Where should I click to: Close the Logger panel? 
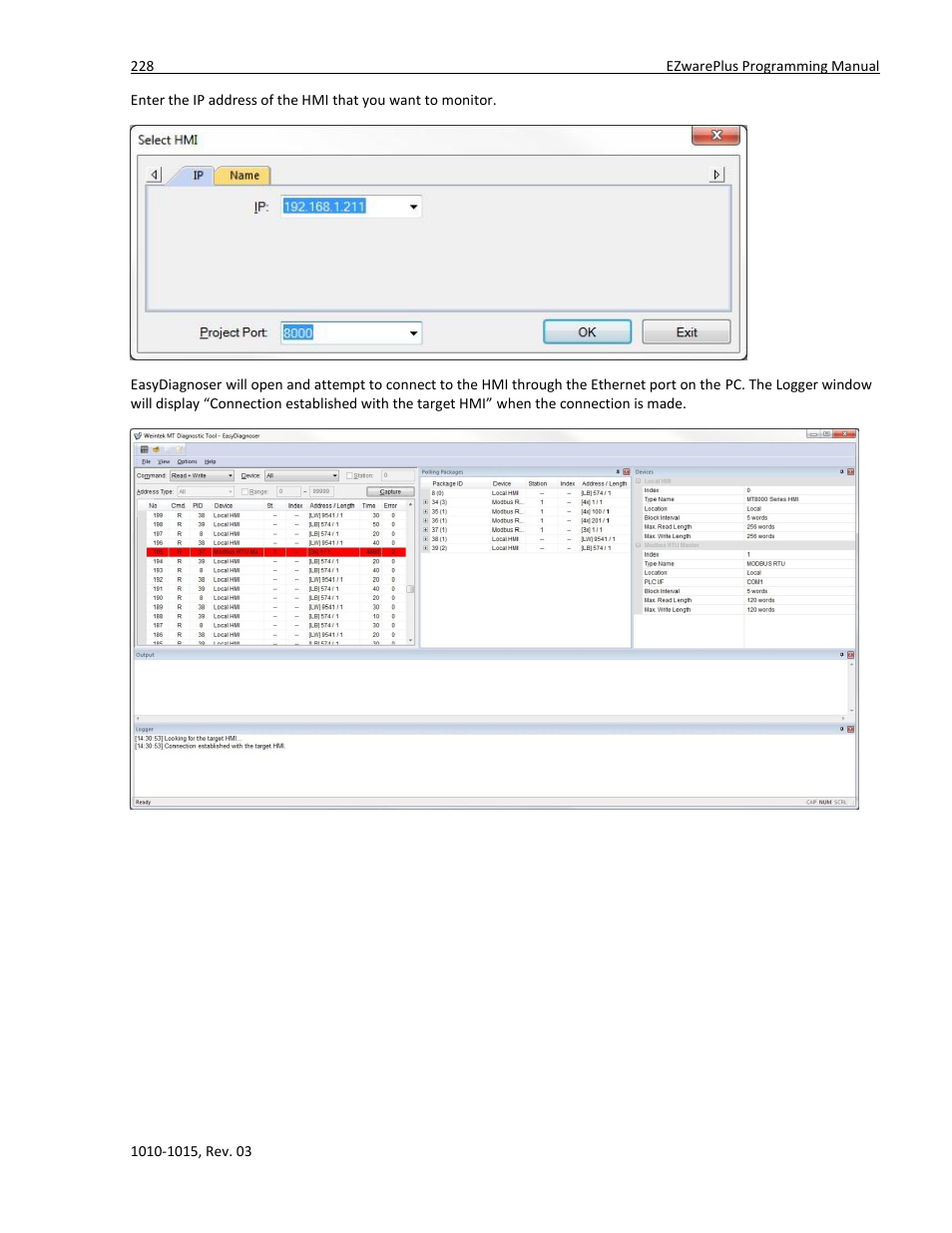click(x=851, y=729)
